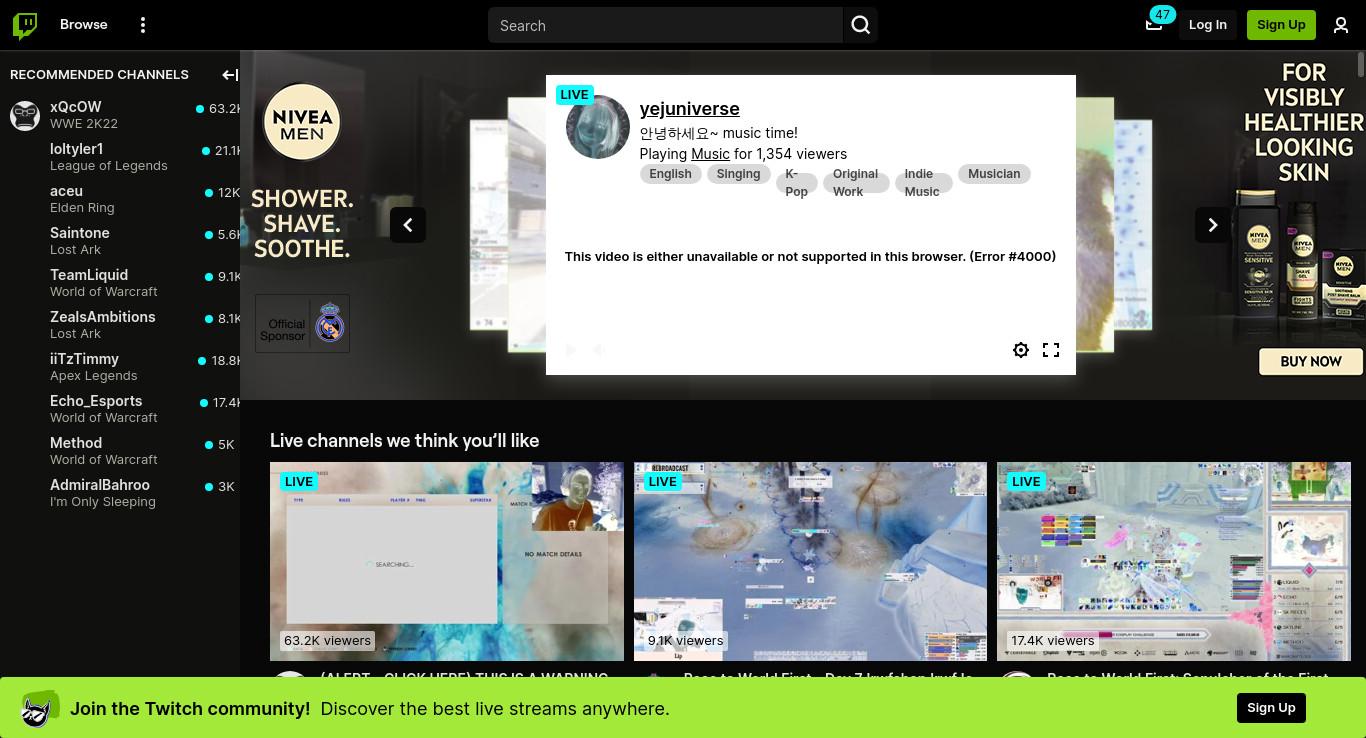Open the Twitch home logo
This screenshot has height=738, width=1366.
pos(25,25)
